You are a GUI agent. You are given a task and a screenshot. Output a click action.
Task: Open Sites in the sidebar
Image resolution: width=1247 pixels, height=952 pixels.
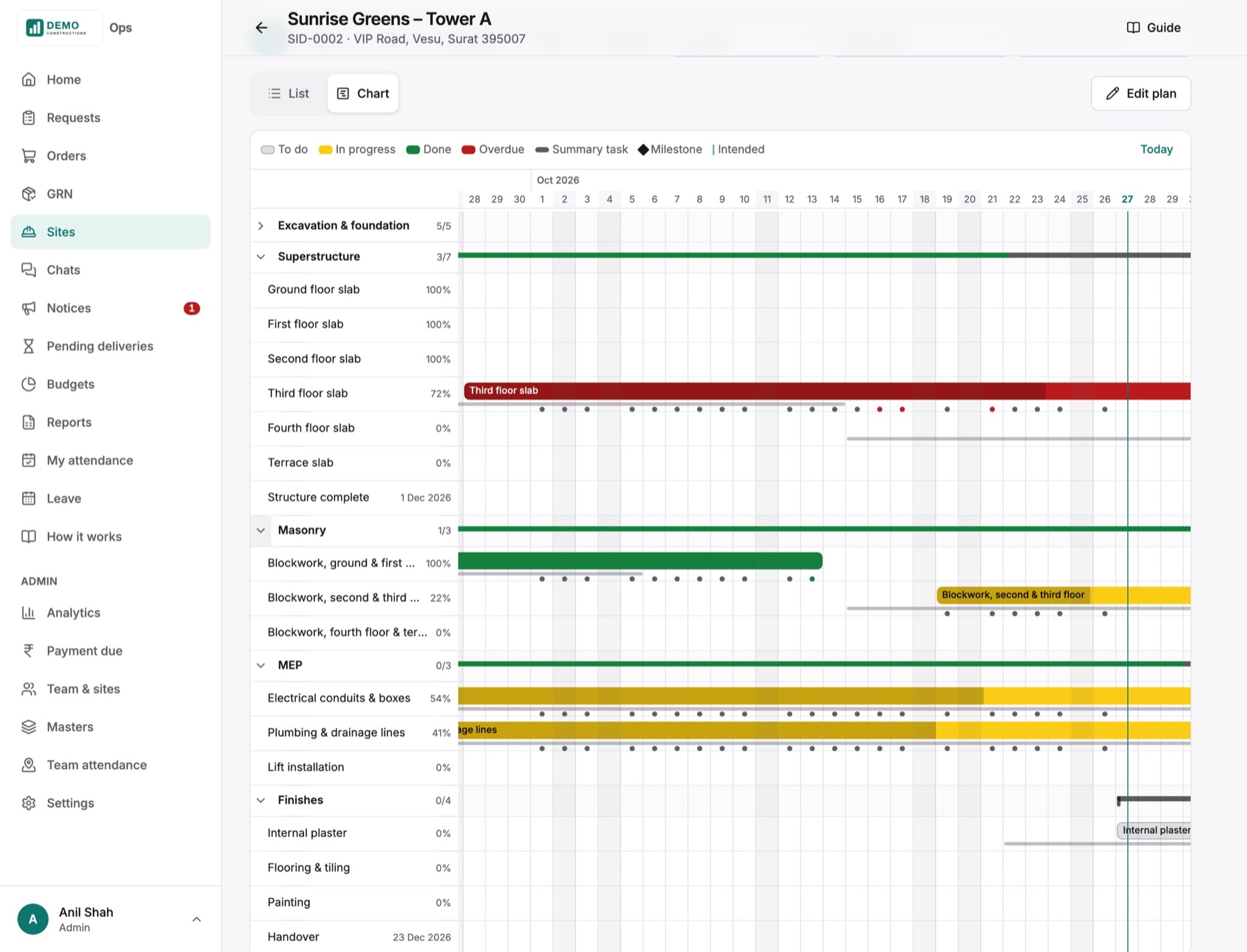click(x=110, y=232)
